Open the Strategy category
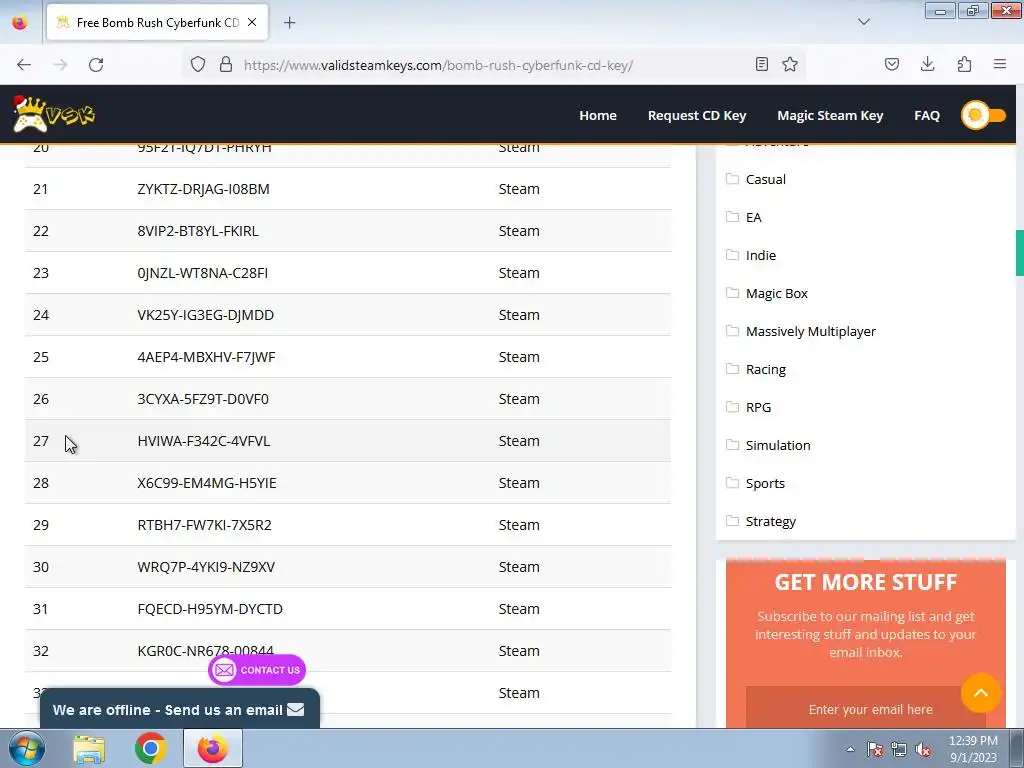 [x=771, y=521]
